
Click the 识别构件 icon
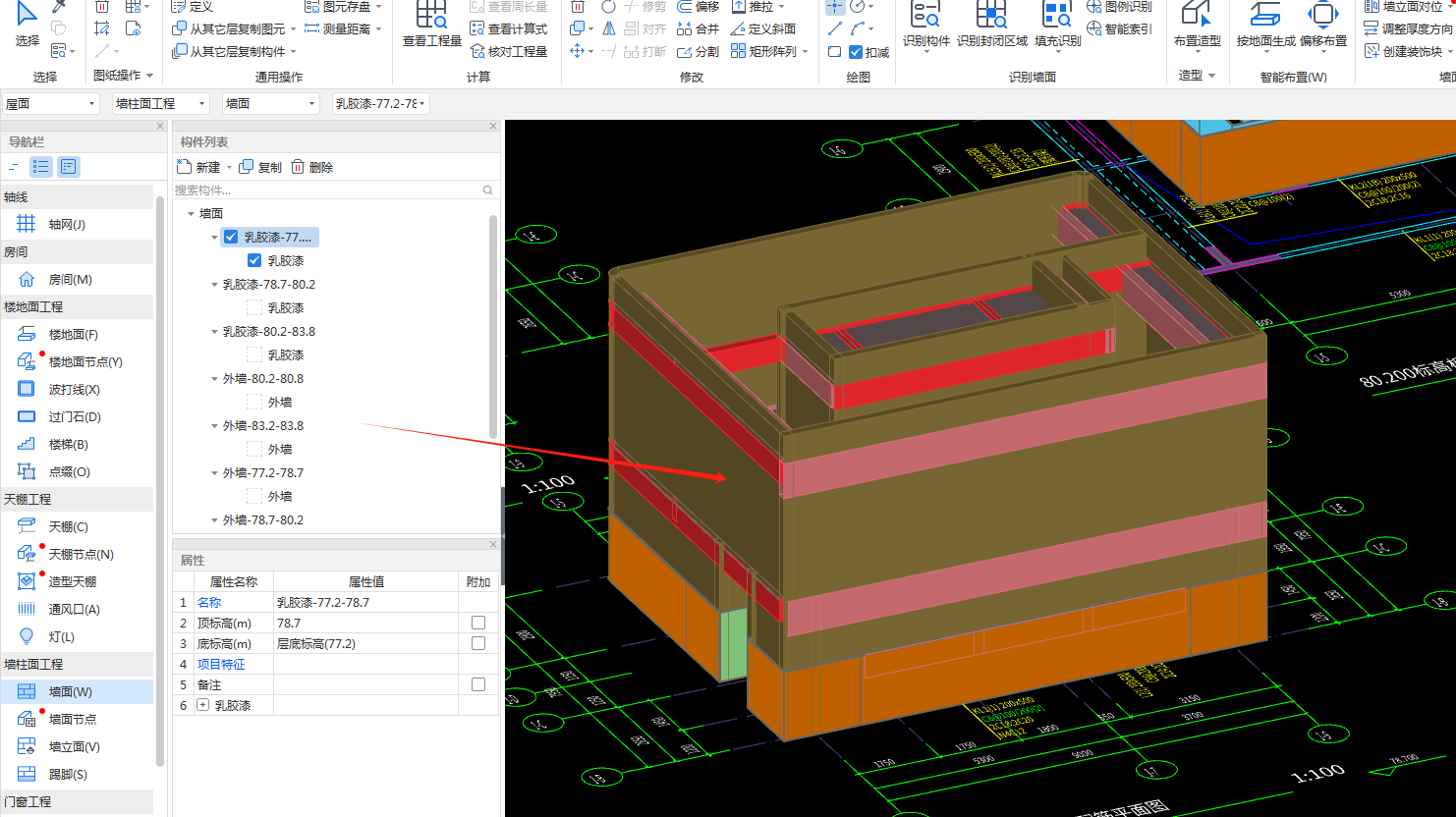(x=926, y=14)
